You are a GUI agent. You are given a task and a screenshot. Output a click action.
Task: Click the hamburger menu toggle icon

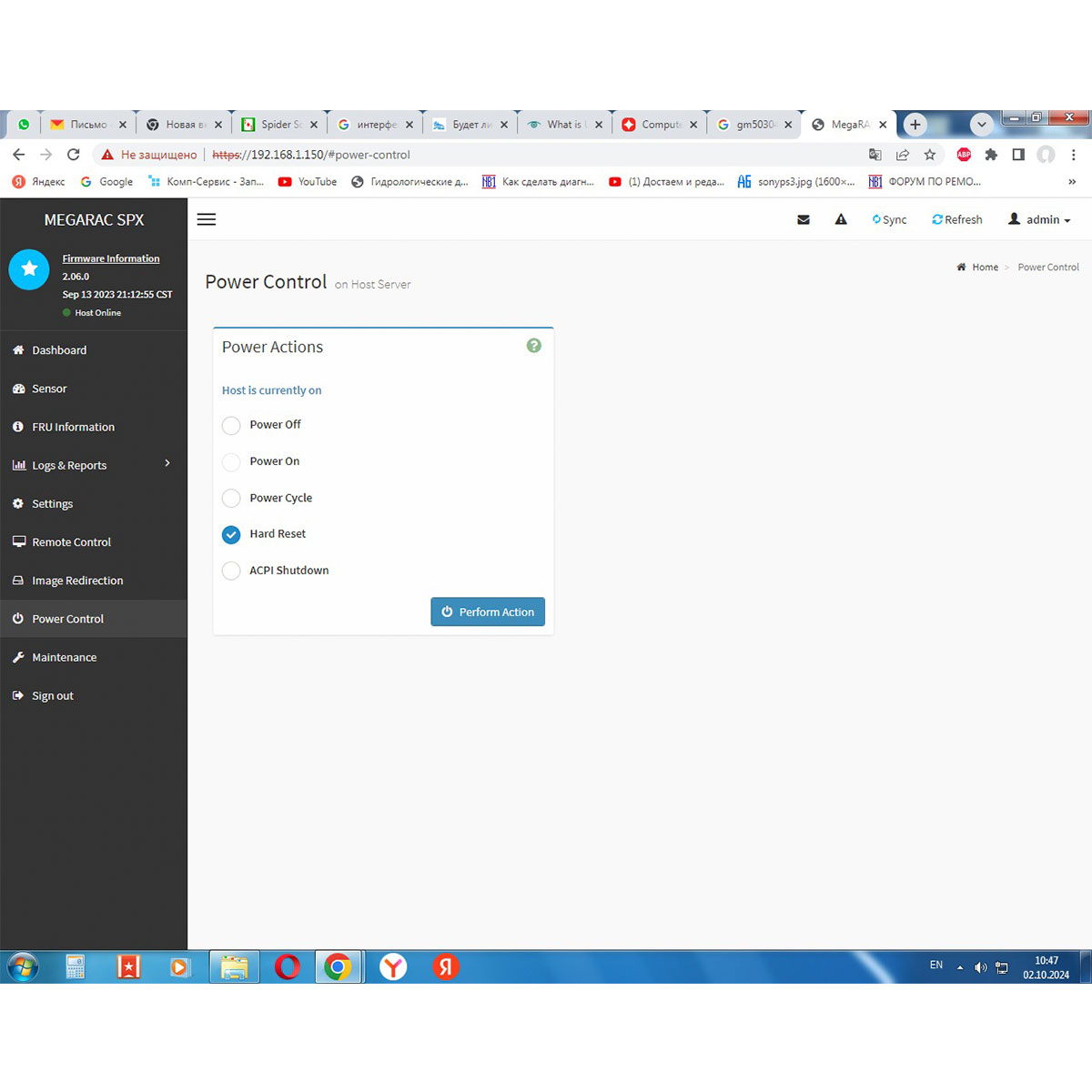click(x=207, y=219)
